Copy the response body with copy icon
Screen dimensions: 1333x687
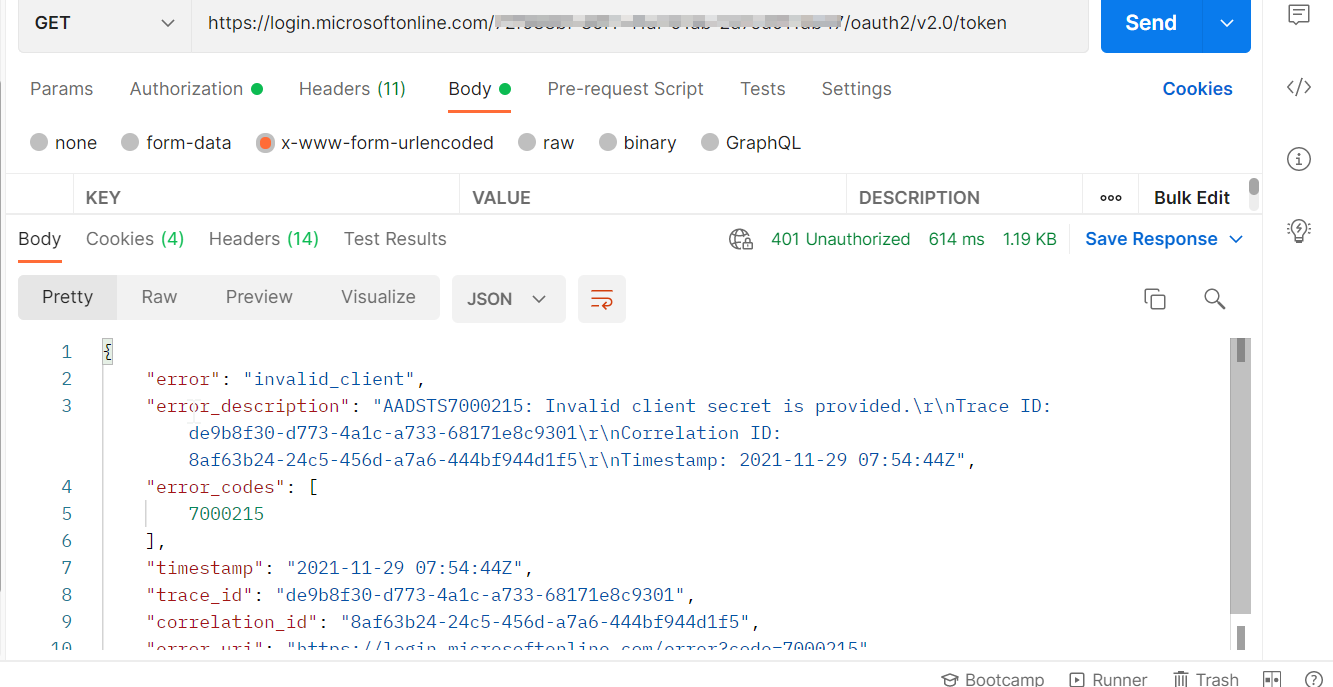tap(1155, 299)
